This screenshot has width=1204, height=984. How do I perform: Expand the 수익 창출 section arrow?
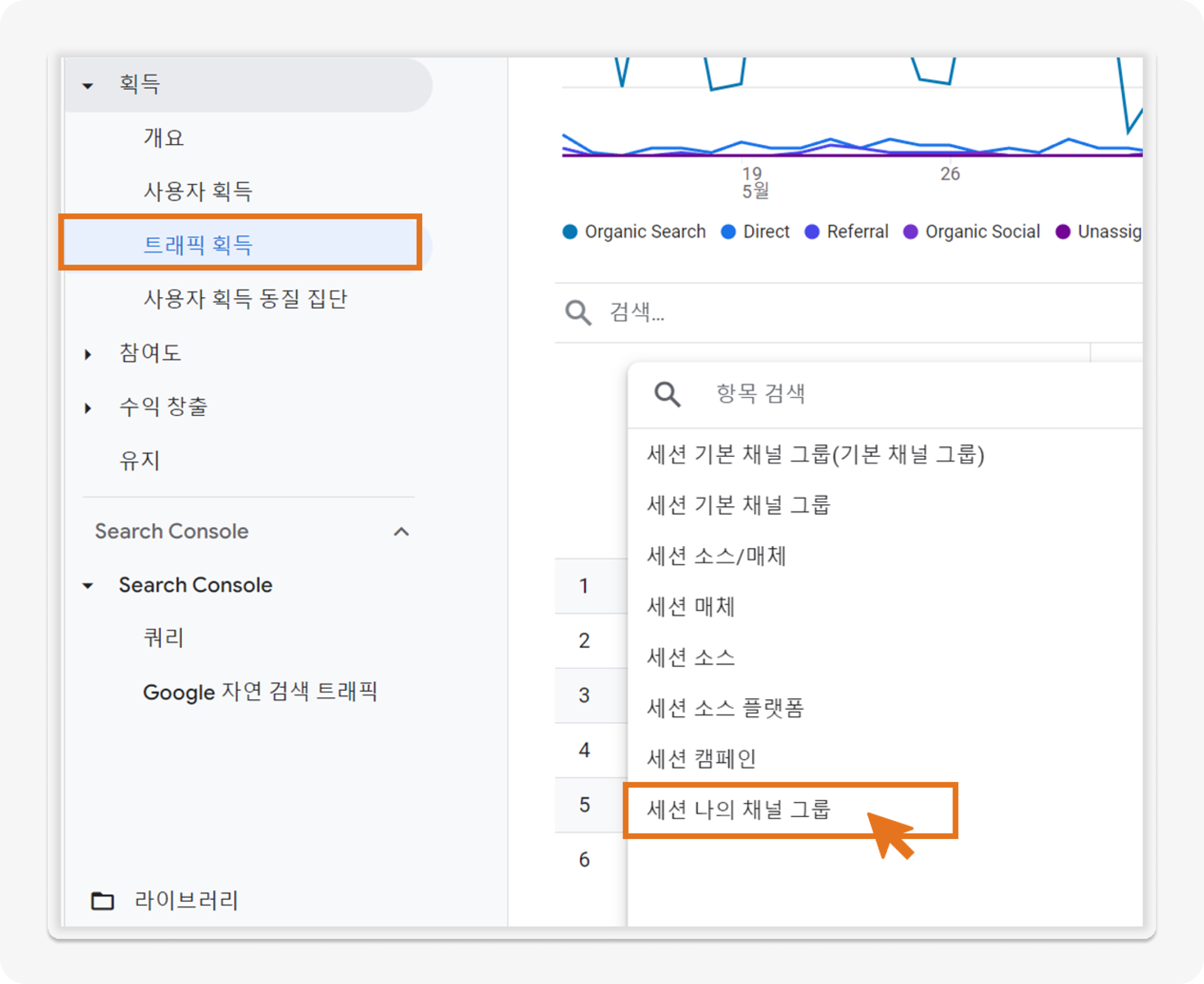[x=88, y=408]
